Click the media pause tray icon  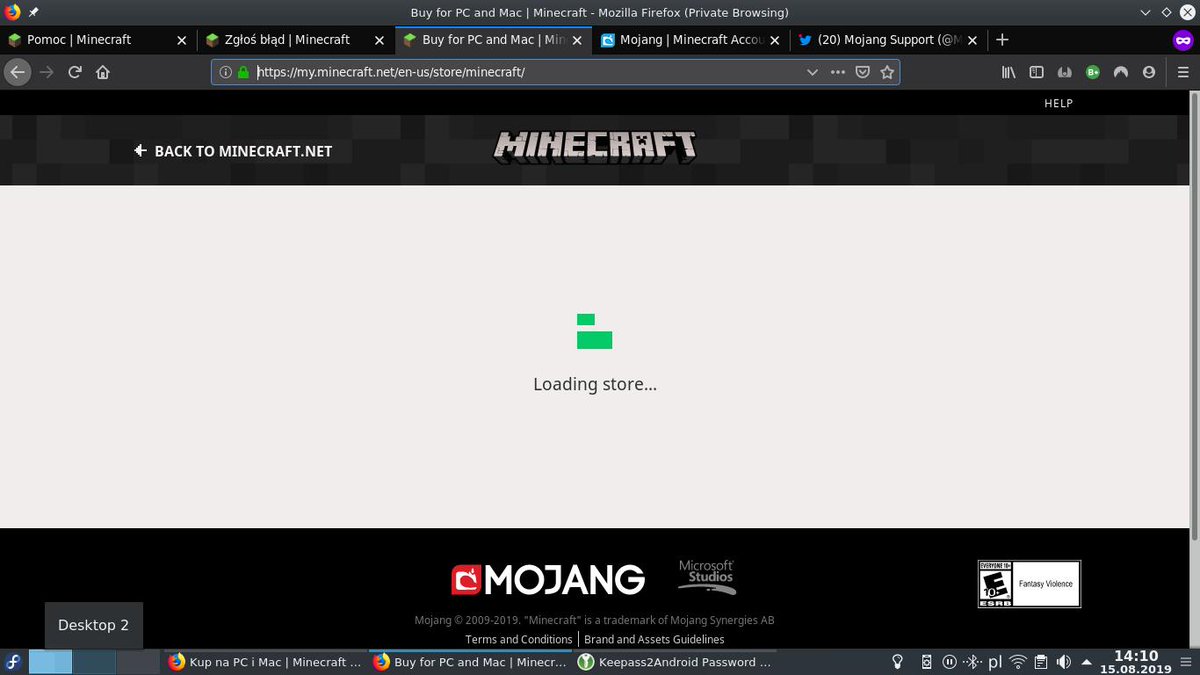(950, 662)
